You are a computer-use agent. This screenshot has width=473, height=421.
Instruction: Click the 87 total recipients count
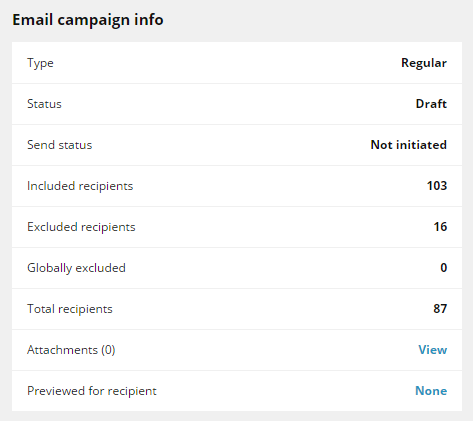point(440,309)
